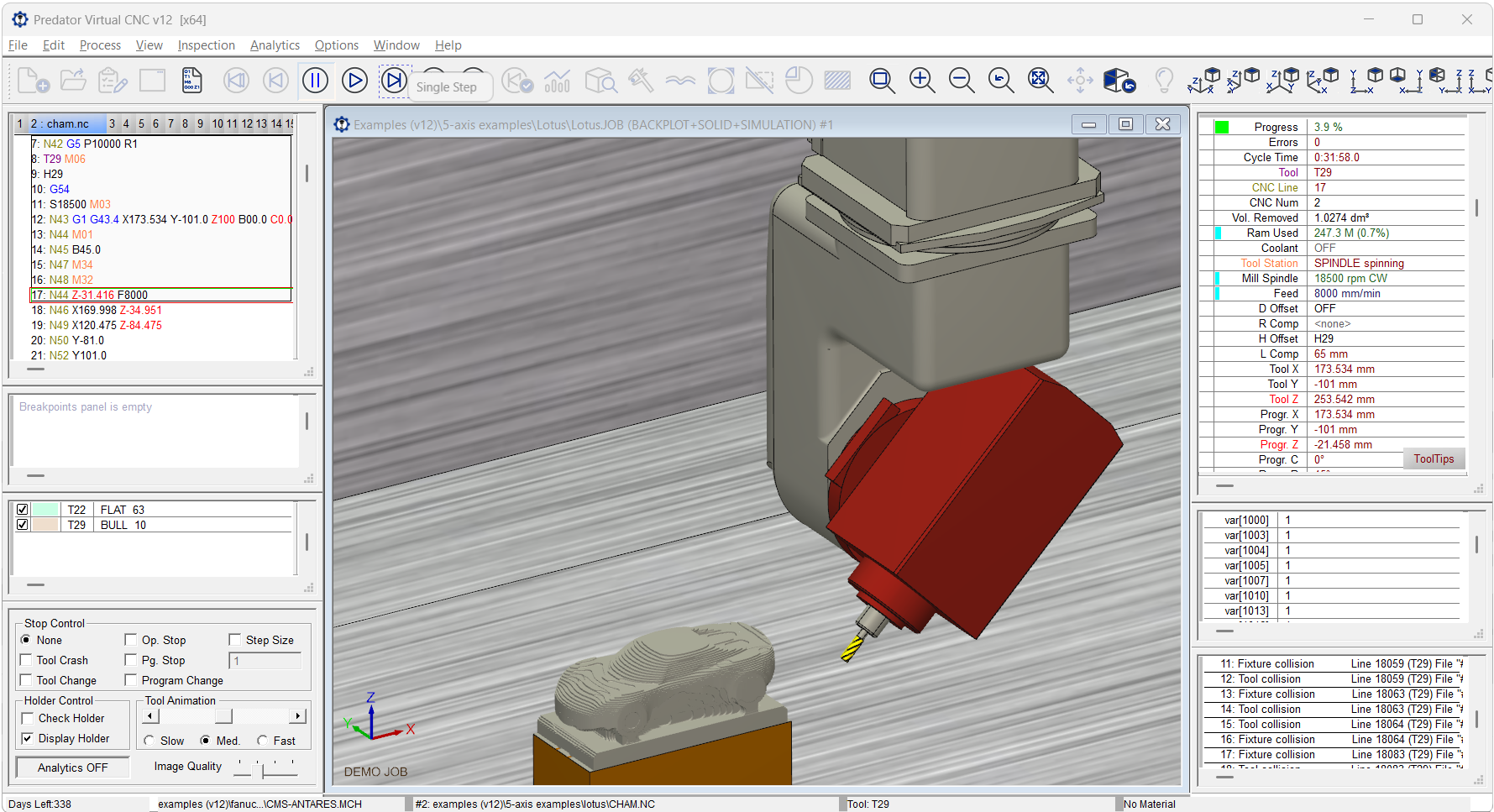Viewport: 1494px width, 812px height.
Task: Click the Single Step toolbar icon
Action: click(394, 80)
